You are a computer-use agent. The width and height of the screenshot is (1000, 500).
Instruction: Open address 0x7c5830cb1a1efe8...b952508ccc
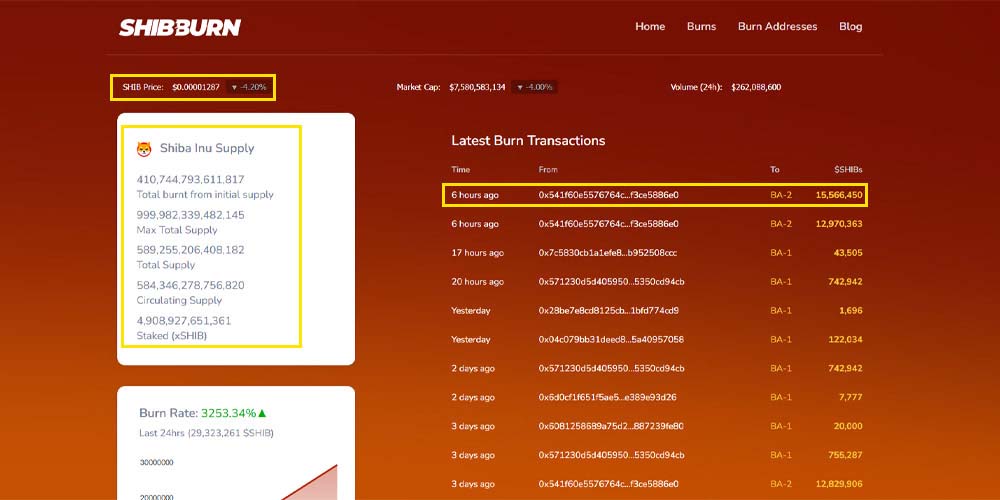[x=608, y=253]
